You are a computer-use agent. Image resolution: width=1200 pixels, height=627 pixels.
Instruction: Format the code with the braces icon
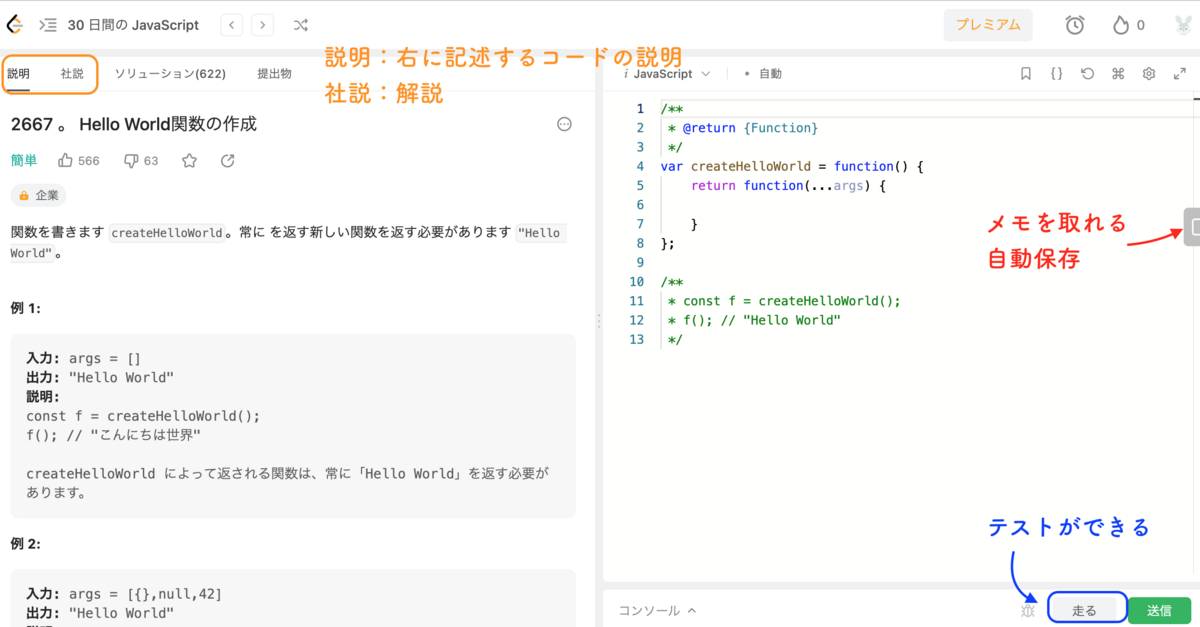pos(1056,73)
